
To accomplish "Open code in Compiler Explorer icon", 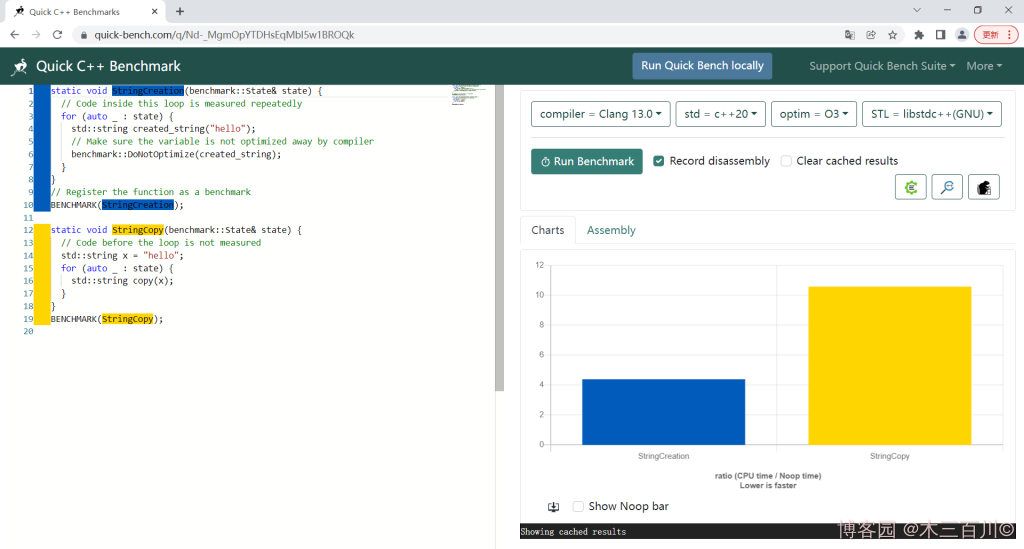I will [910, 187].
